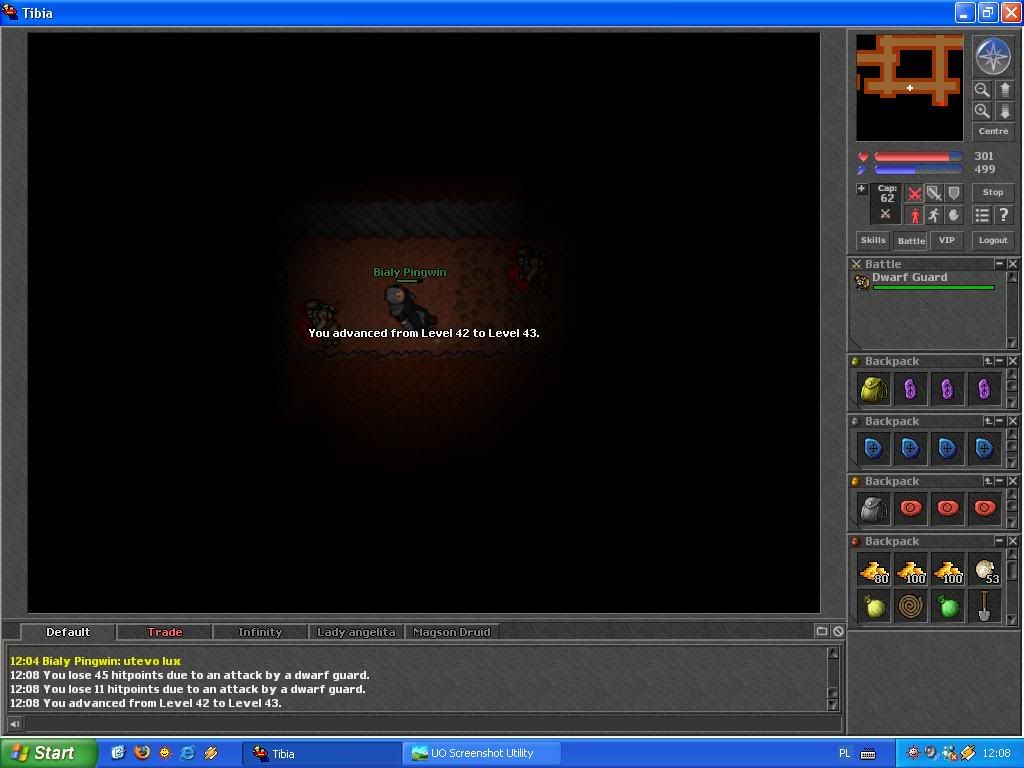1024x768 pixels.
Task: Go up a level in red-rune Backpack
Action: pos(988,481)
